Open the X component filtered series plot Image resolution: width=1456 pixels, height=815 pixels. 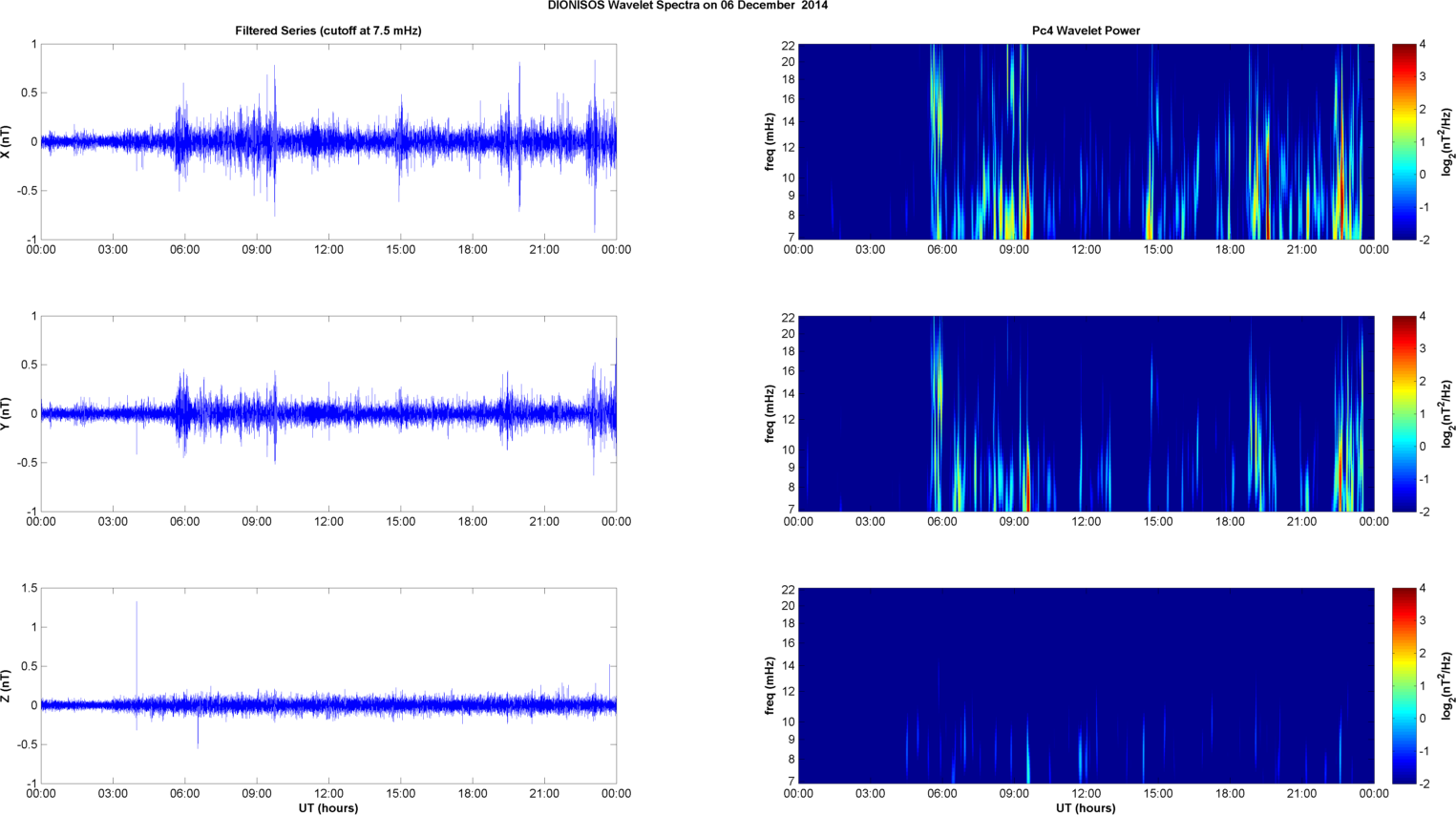click(x=328, y=141)
